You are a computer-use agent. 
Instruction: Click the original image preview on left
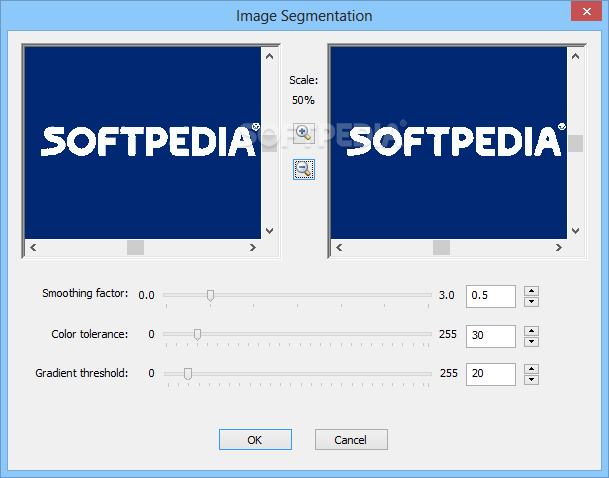pyautogui.click(x=143, y=143)
